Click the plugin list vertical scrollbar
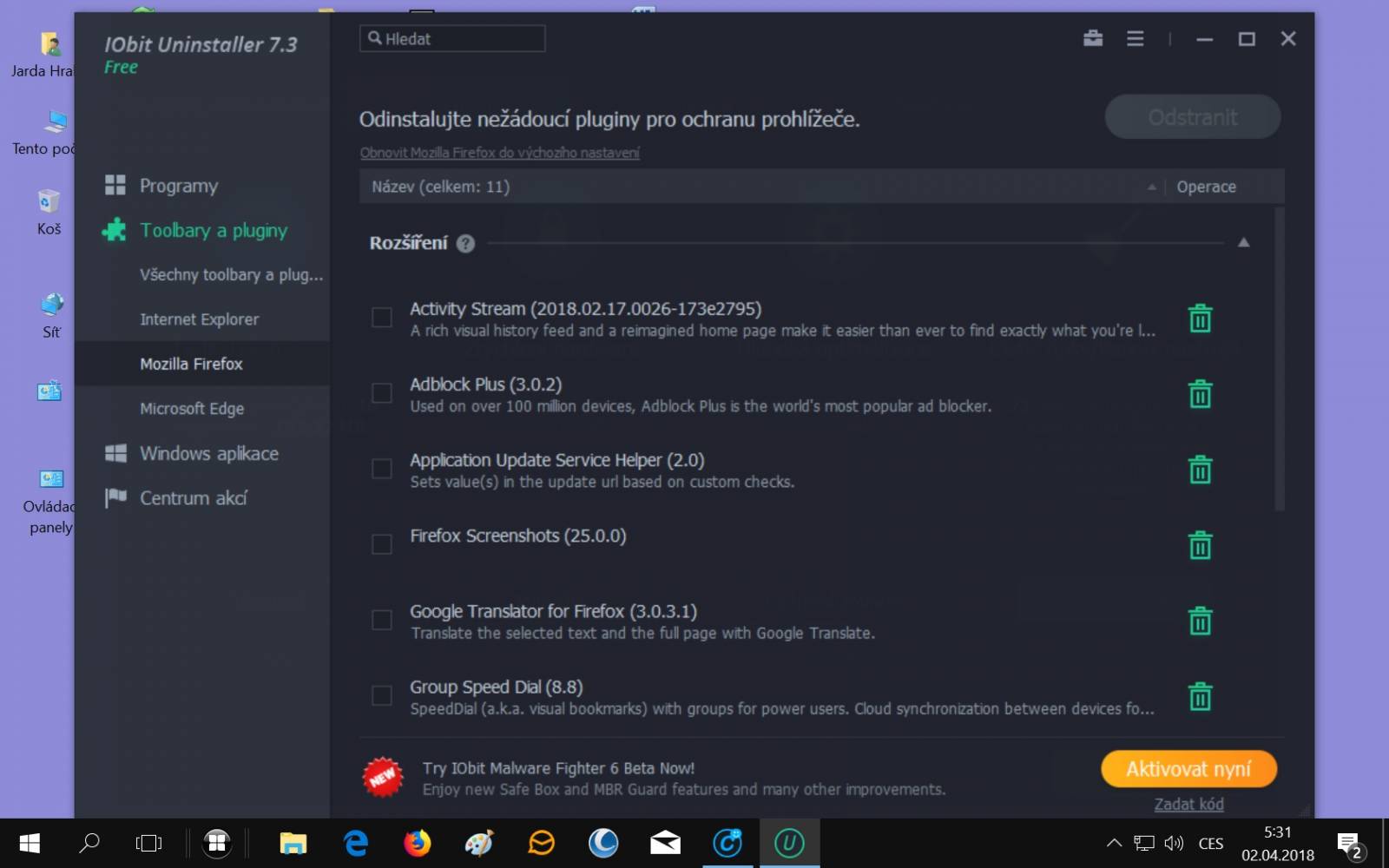 pos(1279,358)
